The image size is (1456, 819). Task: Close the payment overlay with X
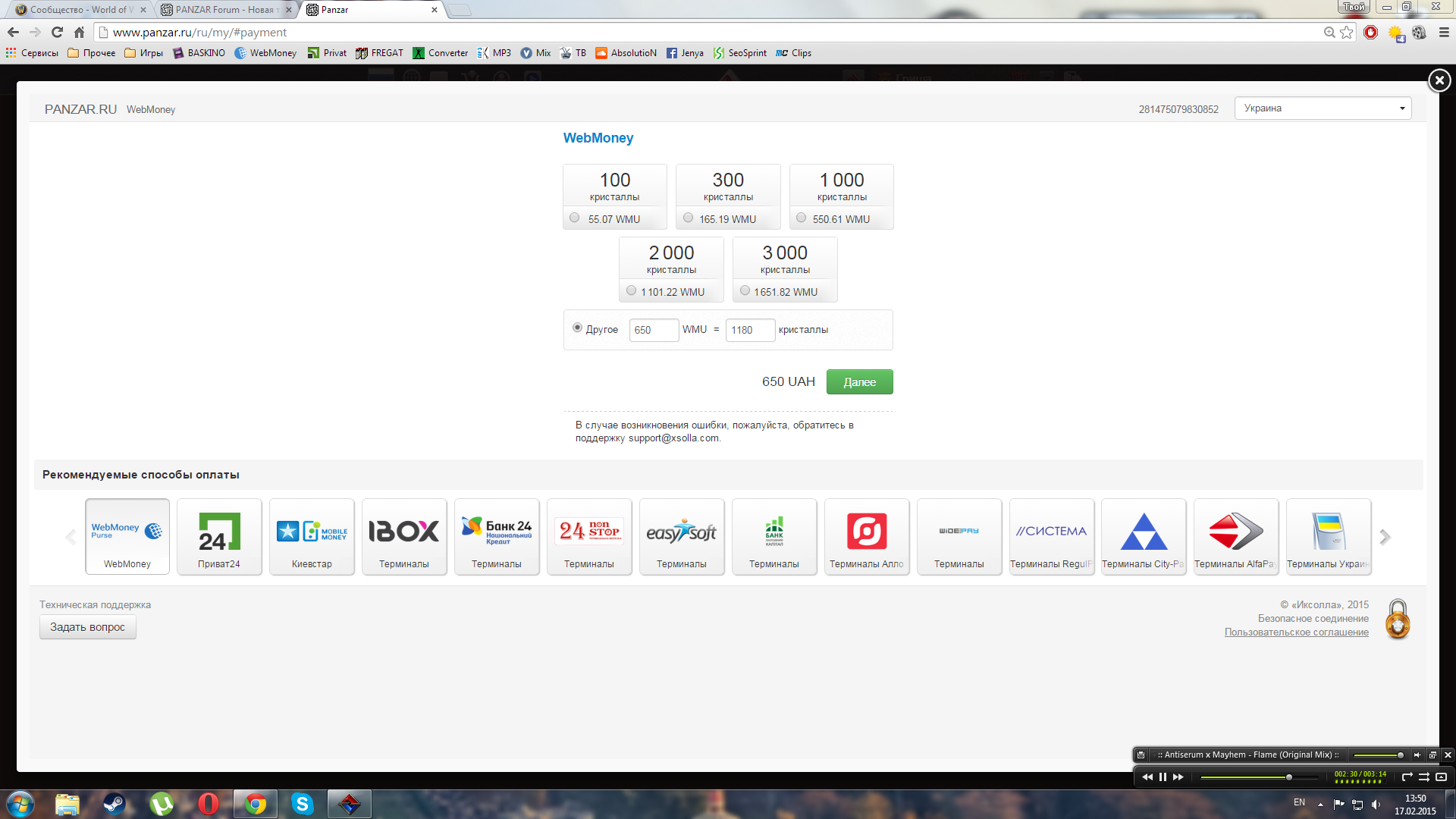[1439, 80]
